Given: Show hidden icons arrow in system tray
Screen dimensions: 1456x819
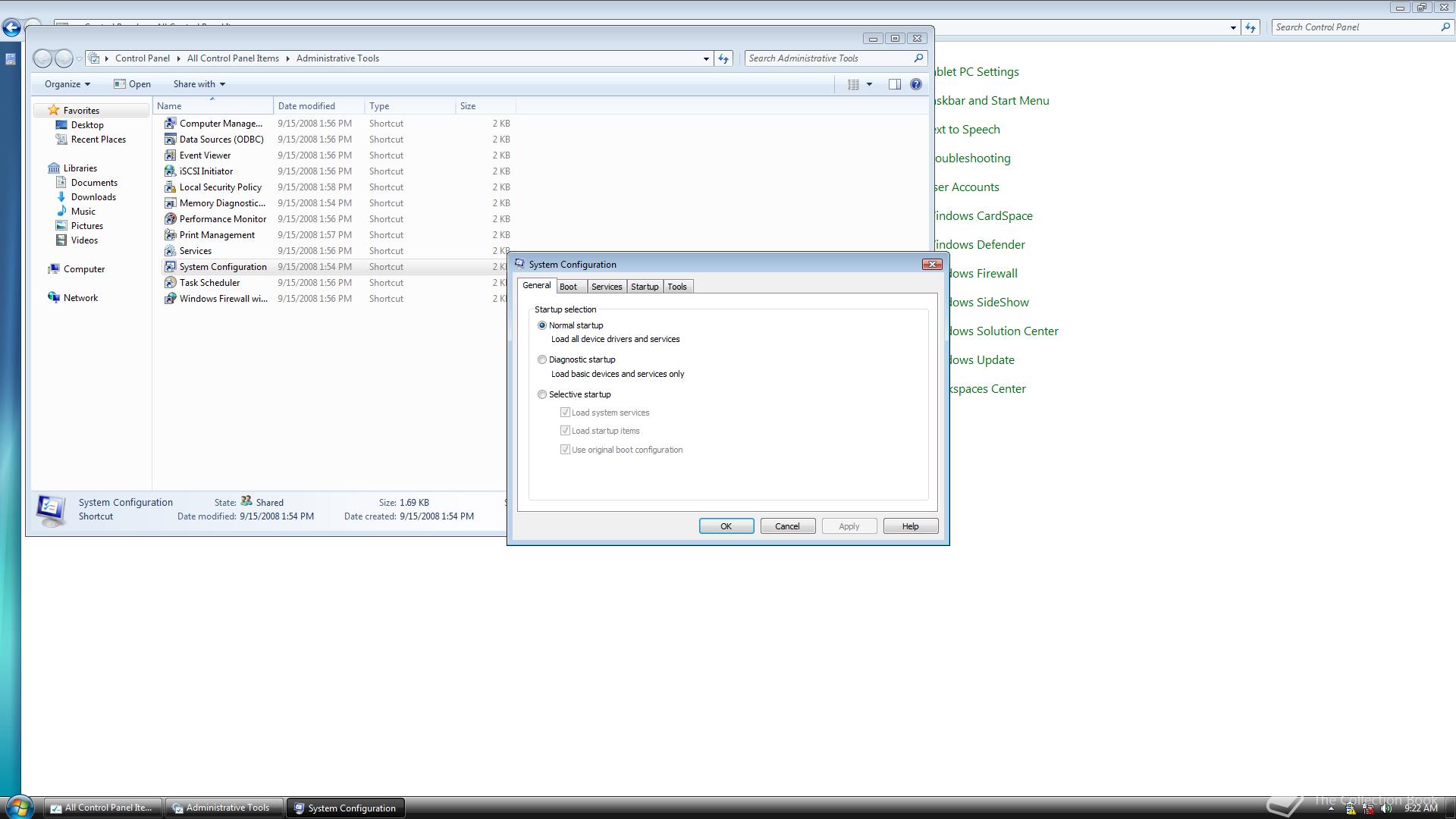Looking at the screenshot, I should (1331, 809).
